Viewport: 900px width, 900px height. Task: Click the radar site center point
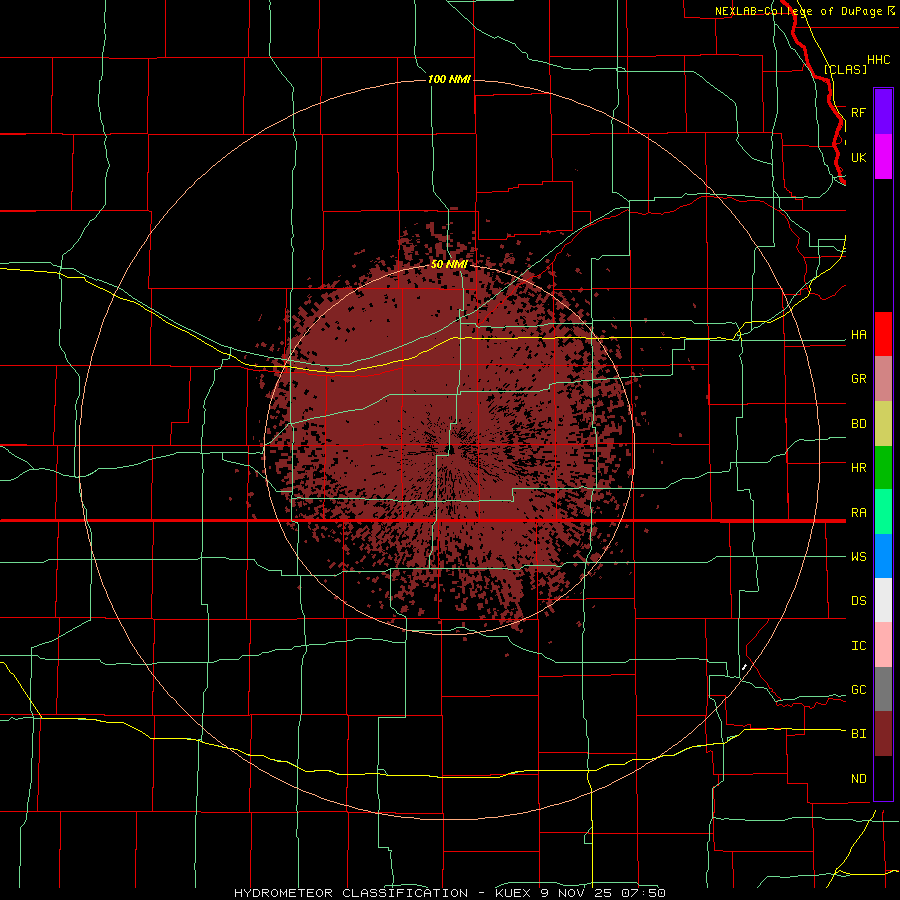pyautogui.click(x=451, y=449)
